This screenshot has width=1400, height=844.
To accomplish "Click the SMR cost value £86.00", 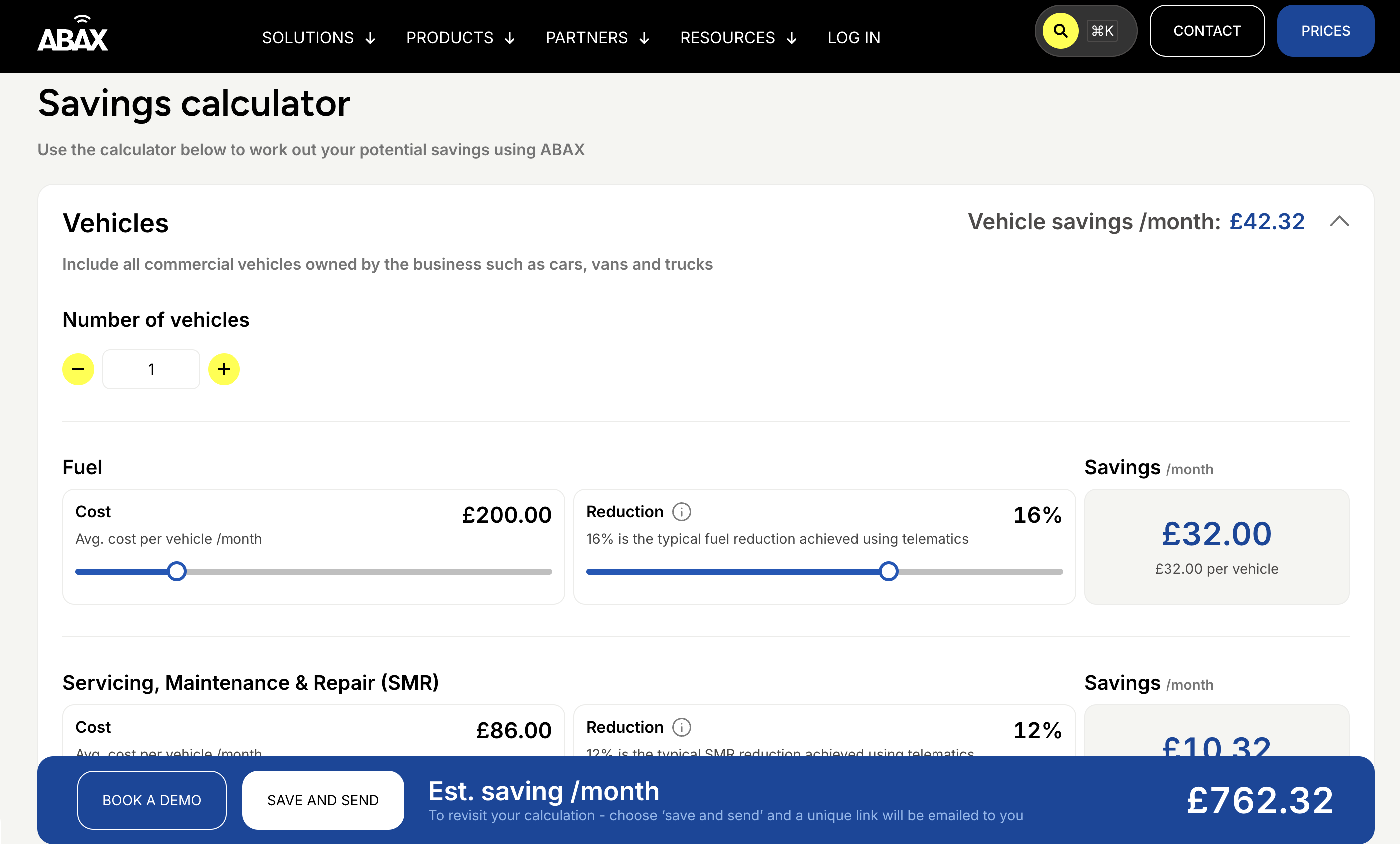I will tap(513, 730).
